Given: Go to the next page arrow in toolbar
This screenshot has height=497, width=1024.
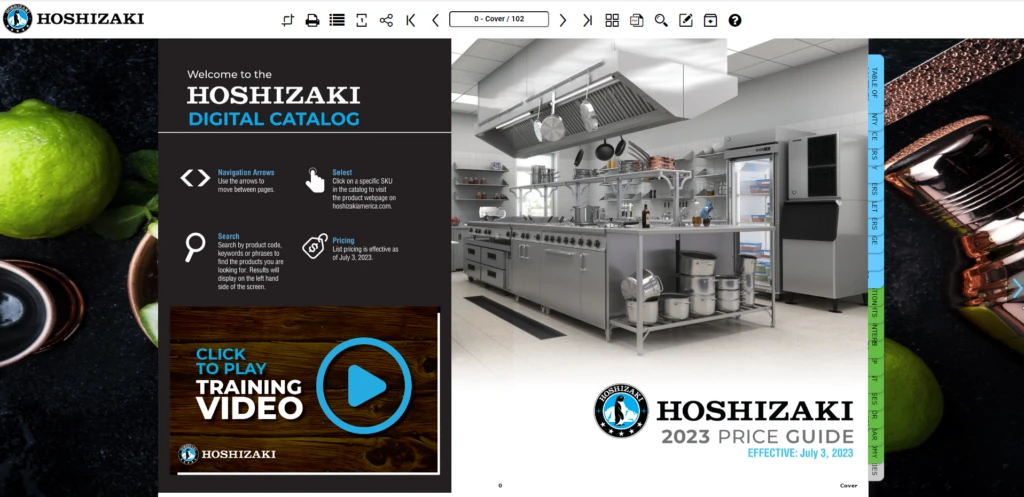Looking at the screenshot, I should pos(562,20).
